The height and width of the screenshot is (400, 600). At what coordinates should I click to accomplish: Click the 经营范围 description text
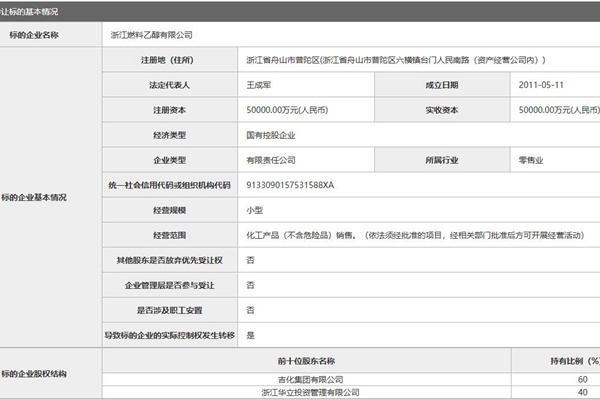click(416, 236)
